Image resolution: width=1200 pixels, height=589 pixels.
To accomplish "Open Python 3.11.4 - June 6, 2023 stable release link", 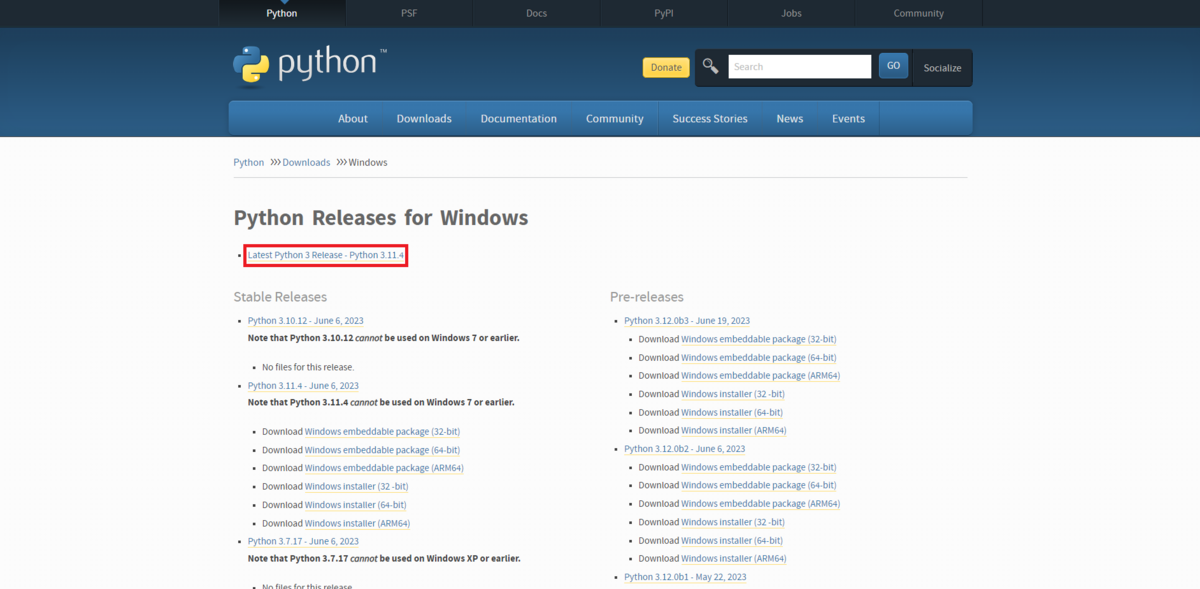I will pyautogui.click(x=303, y=385).
